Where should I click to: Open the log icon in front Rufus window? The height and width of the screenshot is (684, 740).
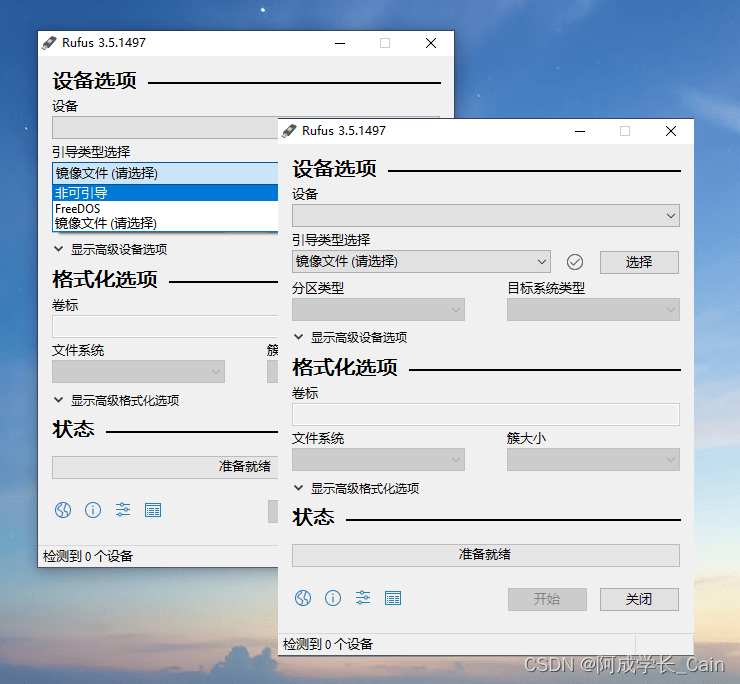393,598
